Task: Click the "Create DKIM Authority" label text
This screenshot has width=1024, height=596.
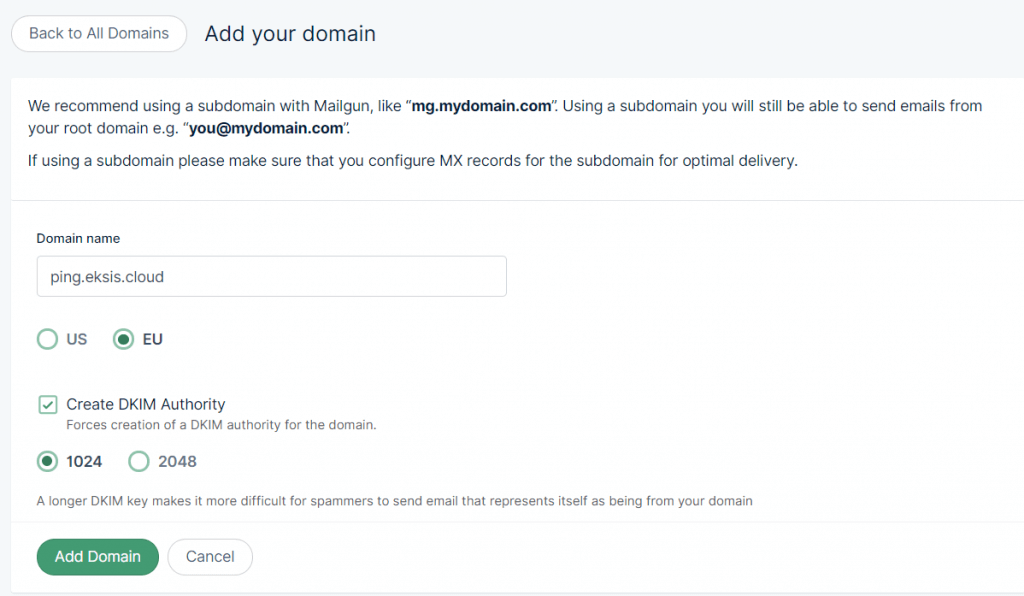Action: (x=146, y=404)
